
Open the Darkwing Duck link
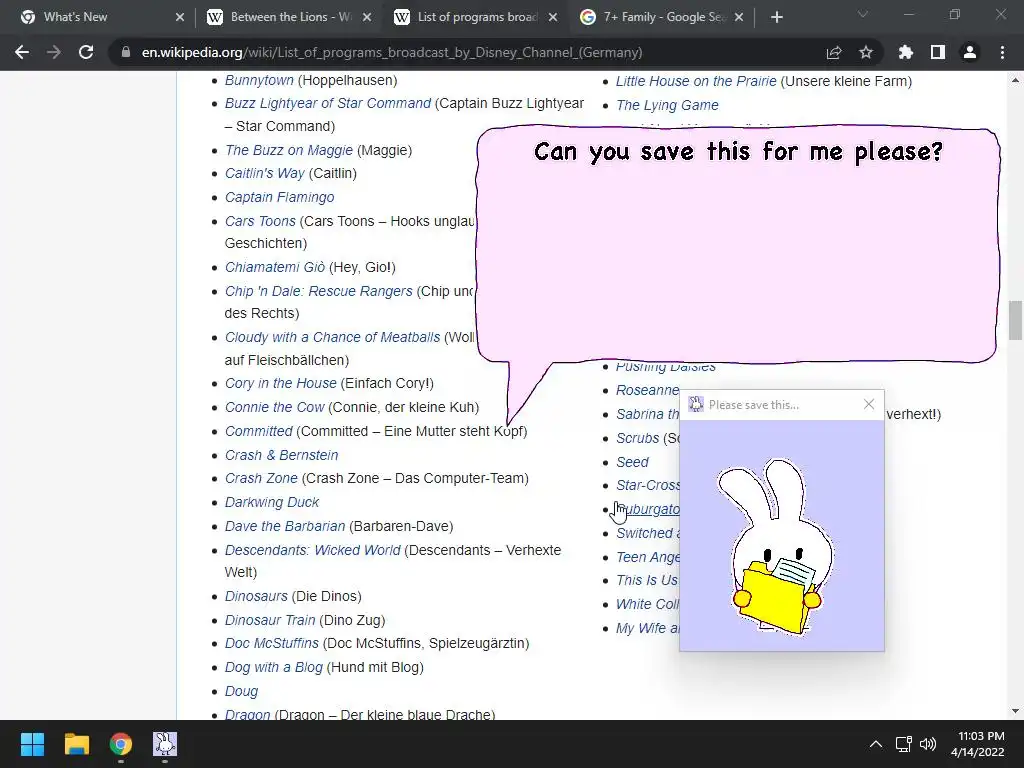[272, 502]
